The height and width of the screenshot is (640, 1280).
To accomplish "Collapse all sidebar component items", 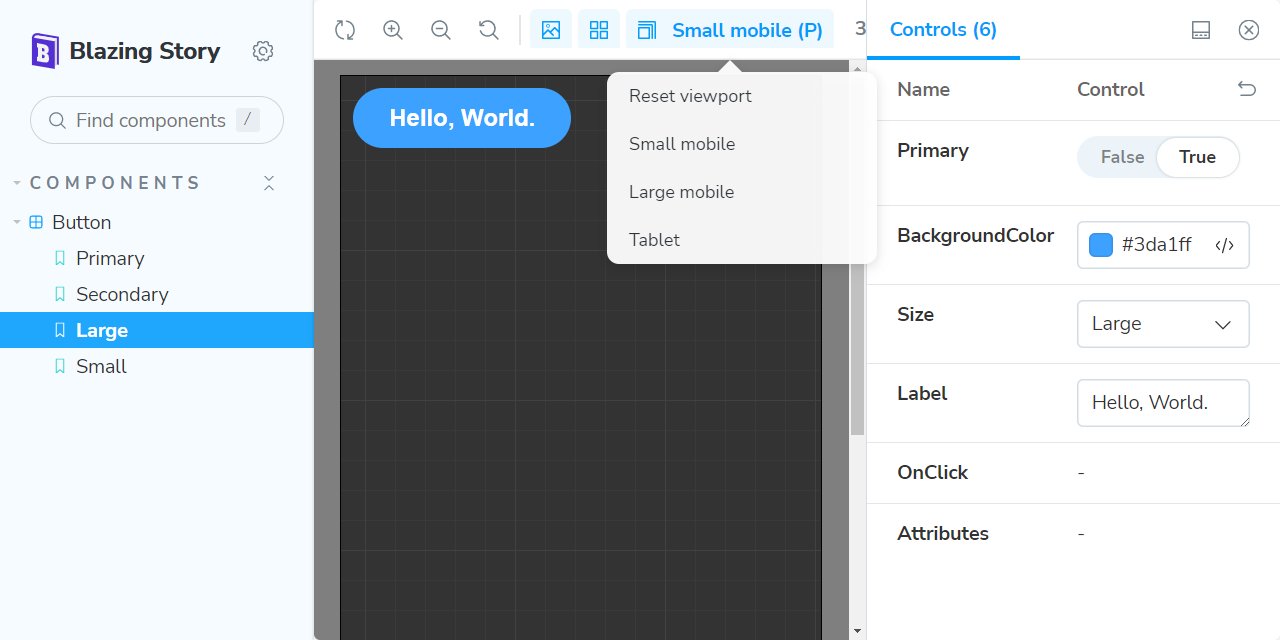I will click(x=268, y=184).
